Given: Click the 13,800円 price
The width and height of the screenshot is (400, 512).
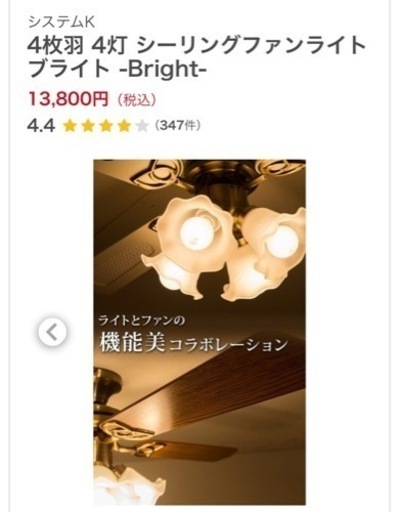Looking at the screenshot, I should pyautogui.click(x=68, y=99).
